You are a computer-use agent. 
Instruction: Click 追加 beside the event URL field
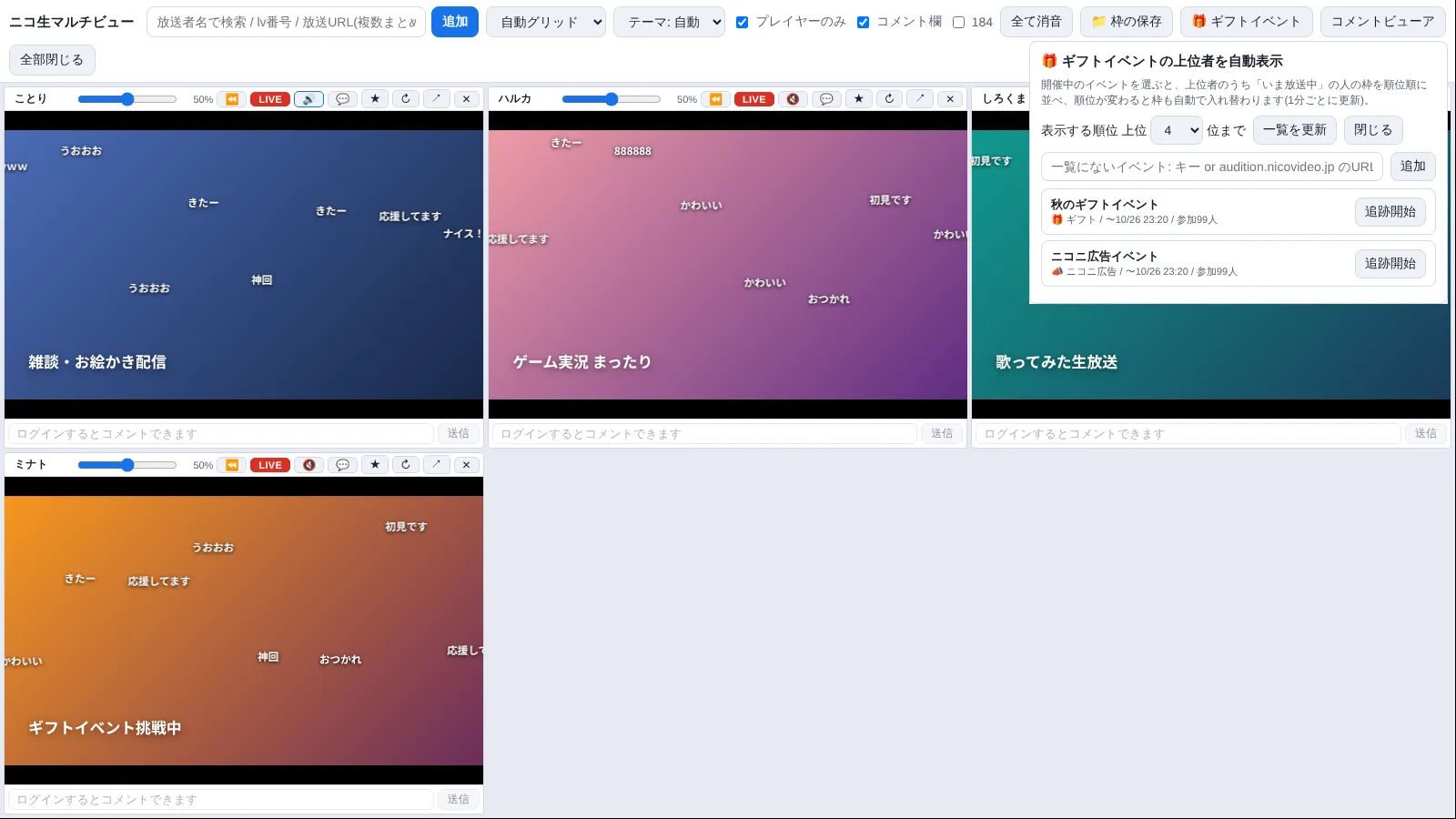tap(1413, 167)
